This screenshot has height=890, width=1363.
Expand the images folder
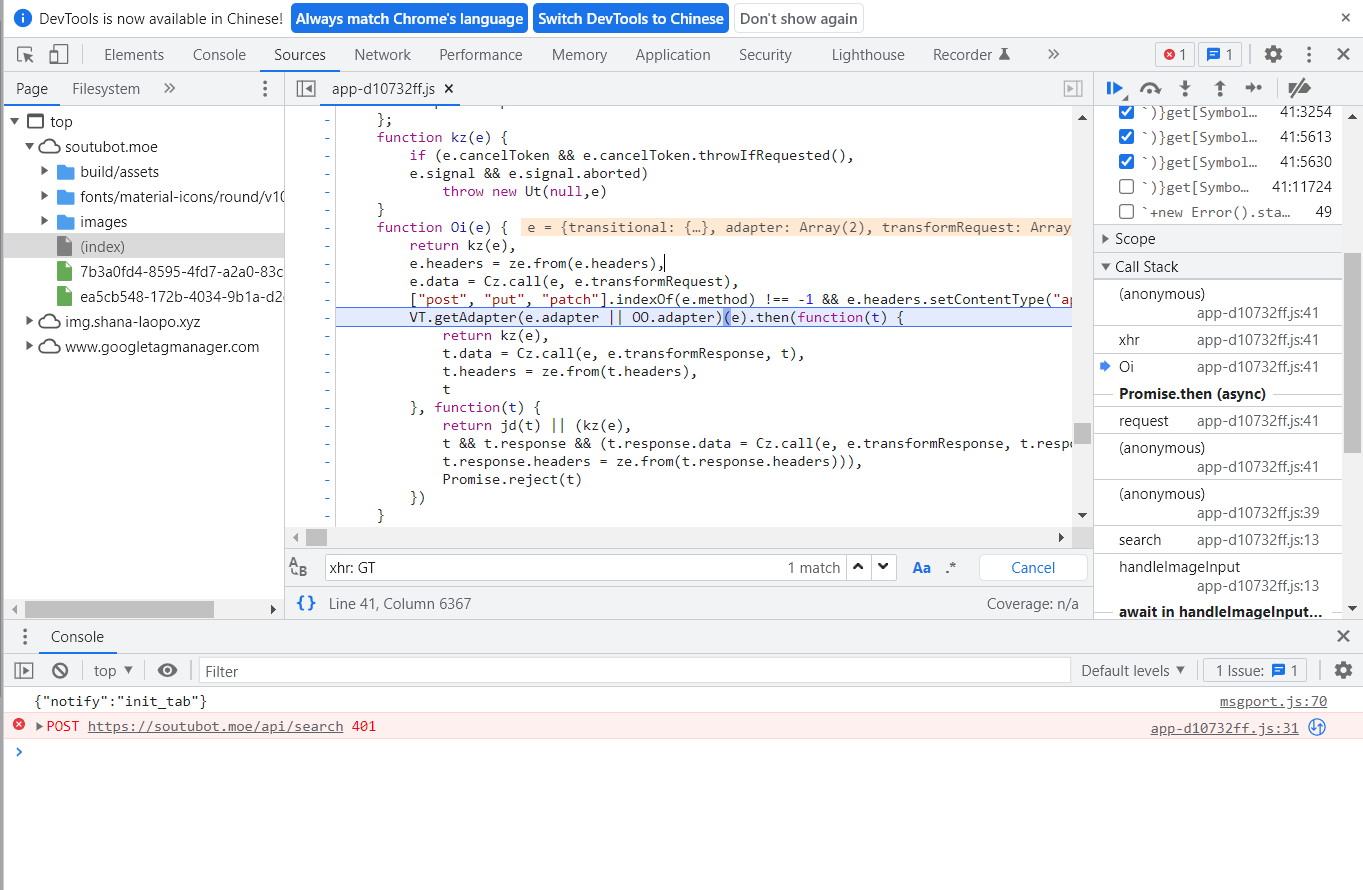pos(45,221)
